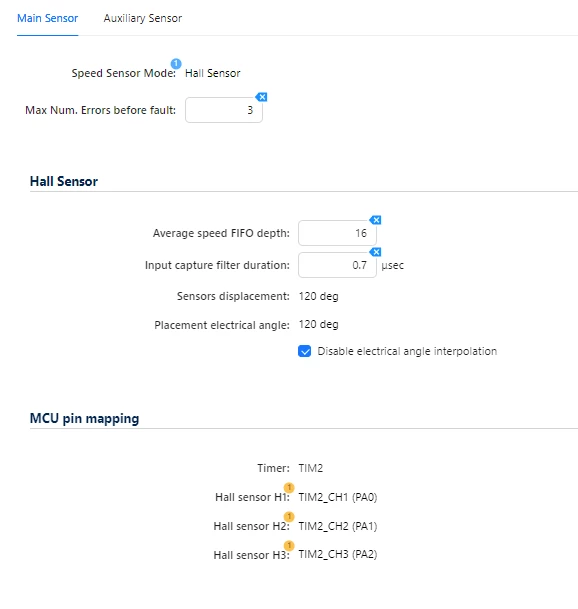Reset the Max Num. Errors before fault value
This screenshot has height=609, width=578.
click(261, 97)
